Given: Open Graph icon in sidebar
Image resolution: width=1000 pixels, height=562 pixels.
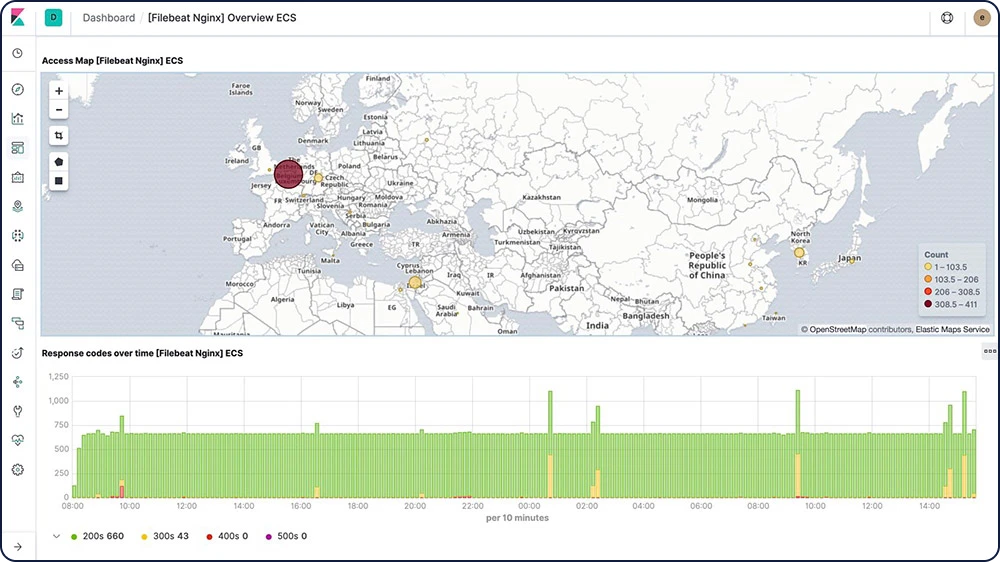Looking at the screenshot, I should point(18,382).
